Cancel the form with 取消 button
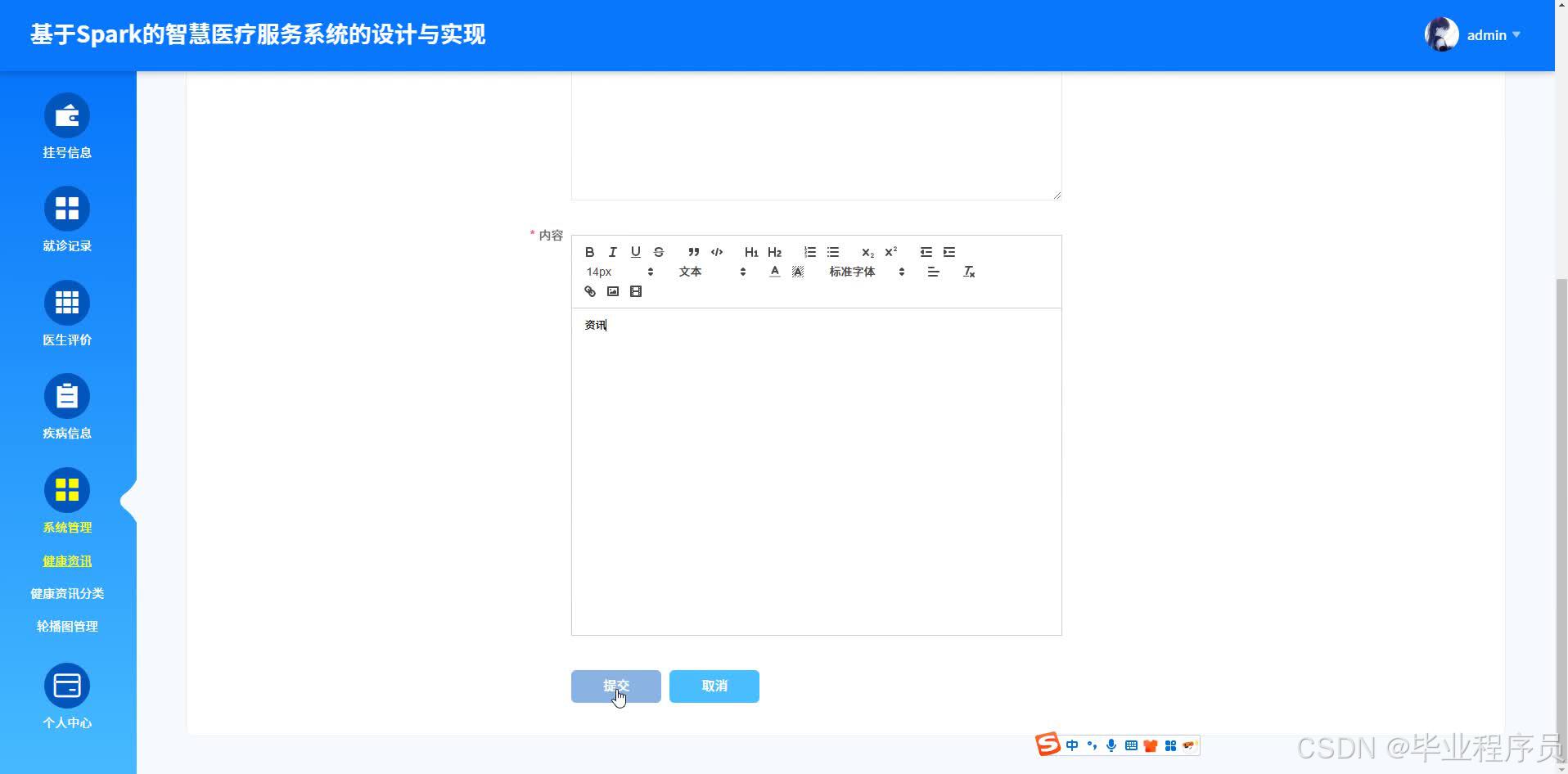 (x=713, y=686)
